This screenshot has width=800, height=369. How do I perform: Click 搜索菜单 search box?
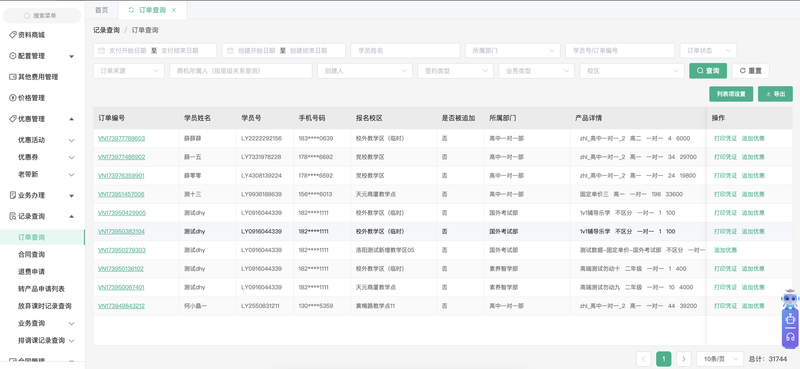coord(42,16)
